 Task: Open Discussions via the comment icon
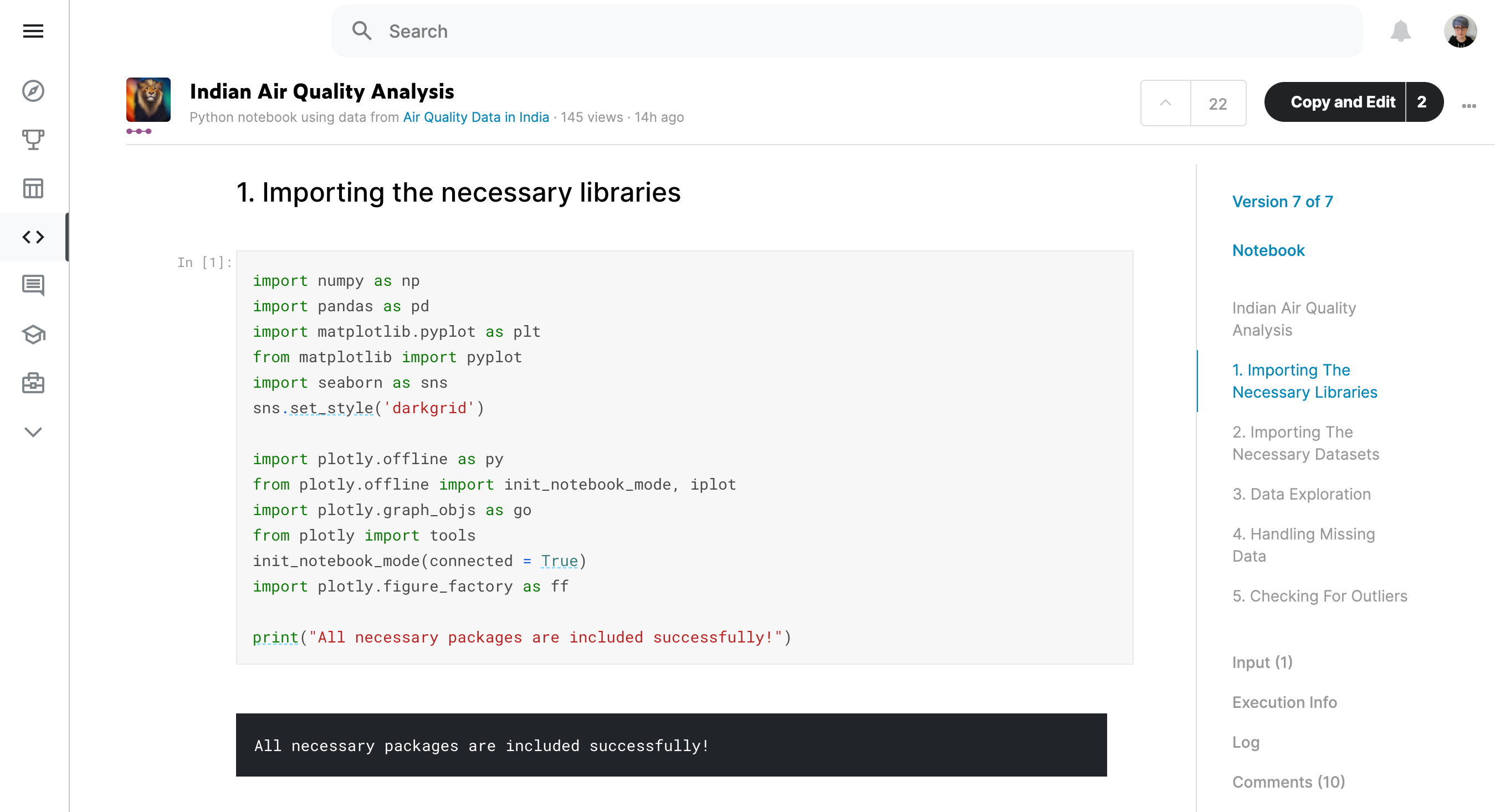(33, 285)
